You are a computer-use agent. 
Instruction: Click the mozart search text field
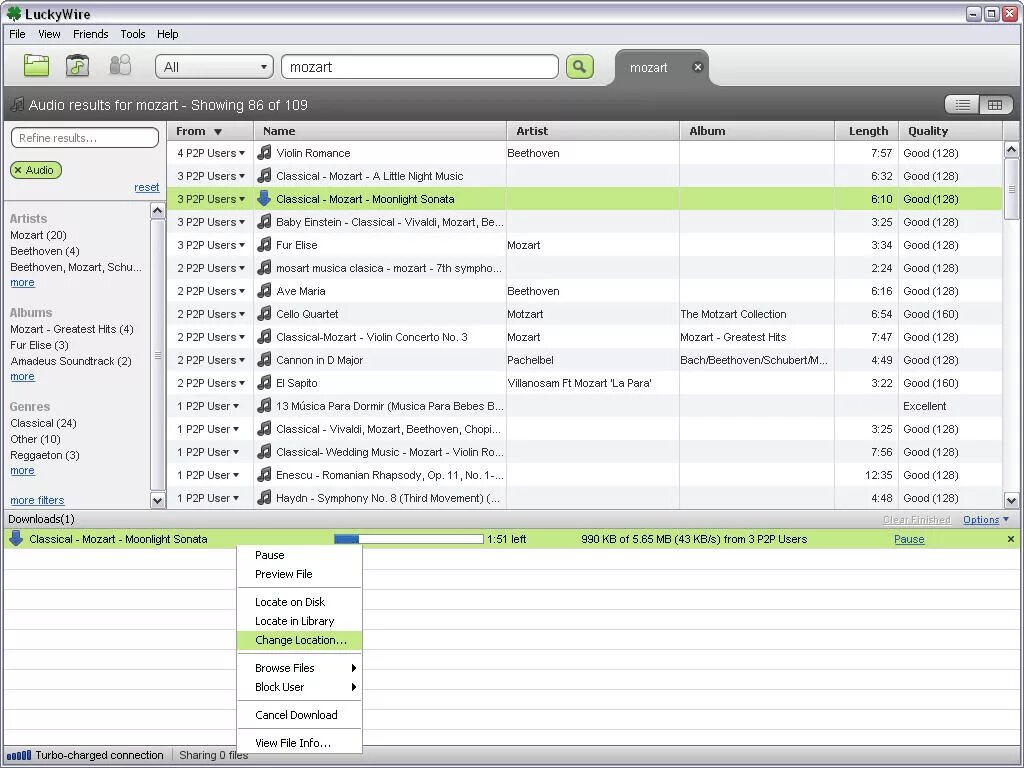click(x=420, y=67)
